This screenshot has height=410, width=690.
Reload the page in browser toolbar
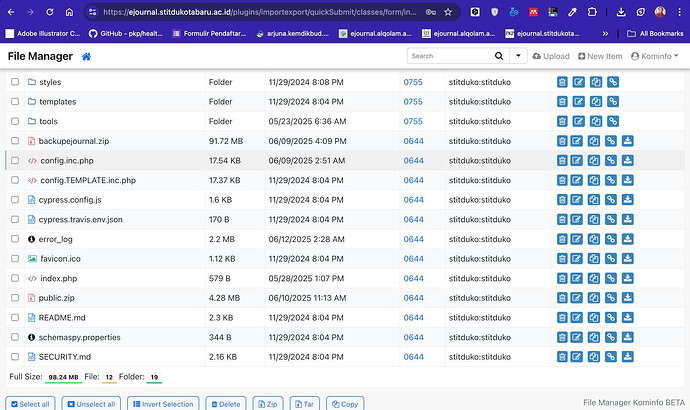coord(50,12)
